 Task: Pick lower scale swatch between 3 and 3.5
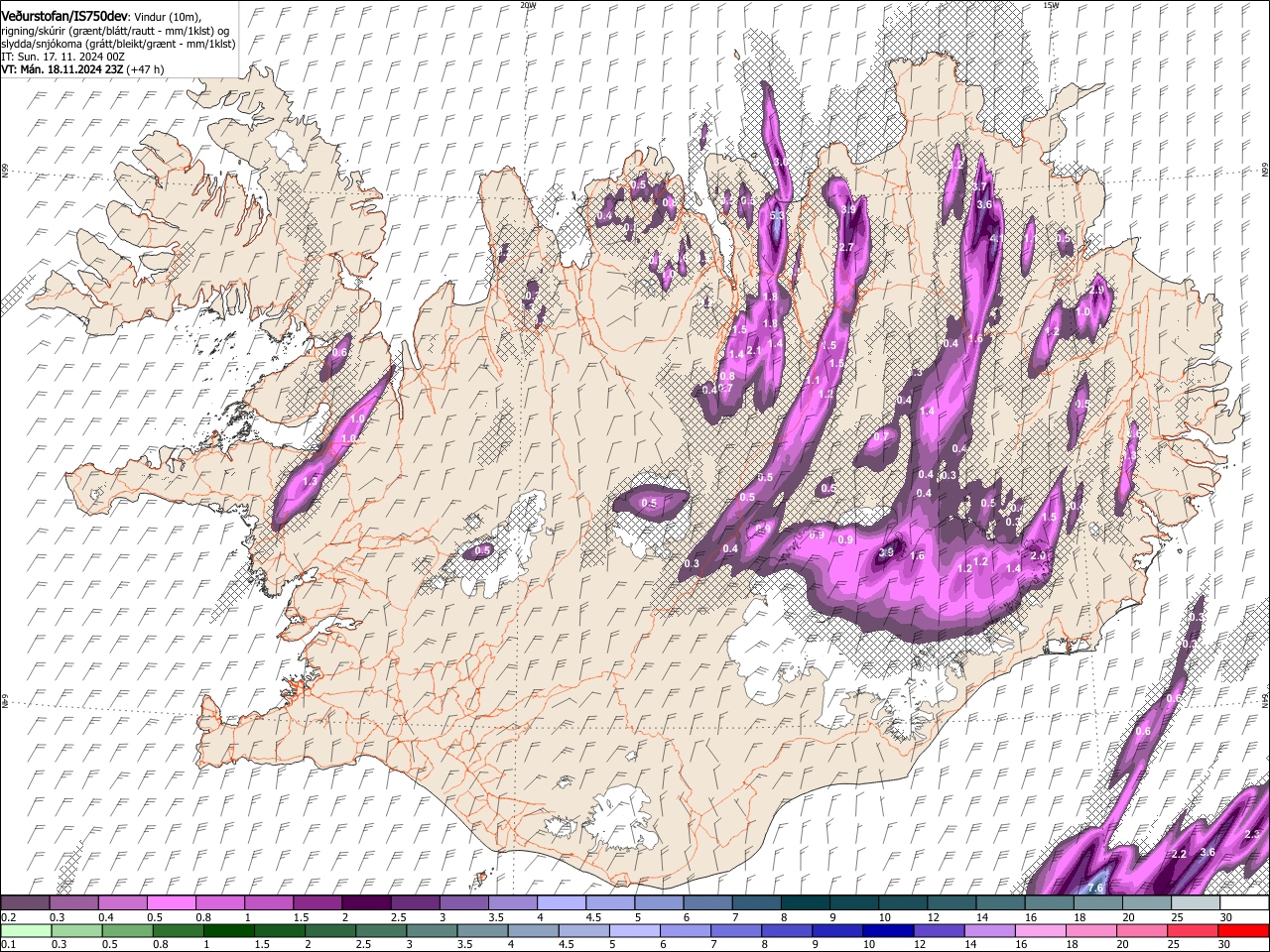click(x=430, y=930)
